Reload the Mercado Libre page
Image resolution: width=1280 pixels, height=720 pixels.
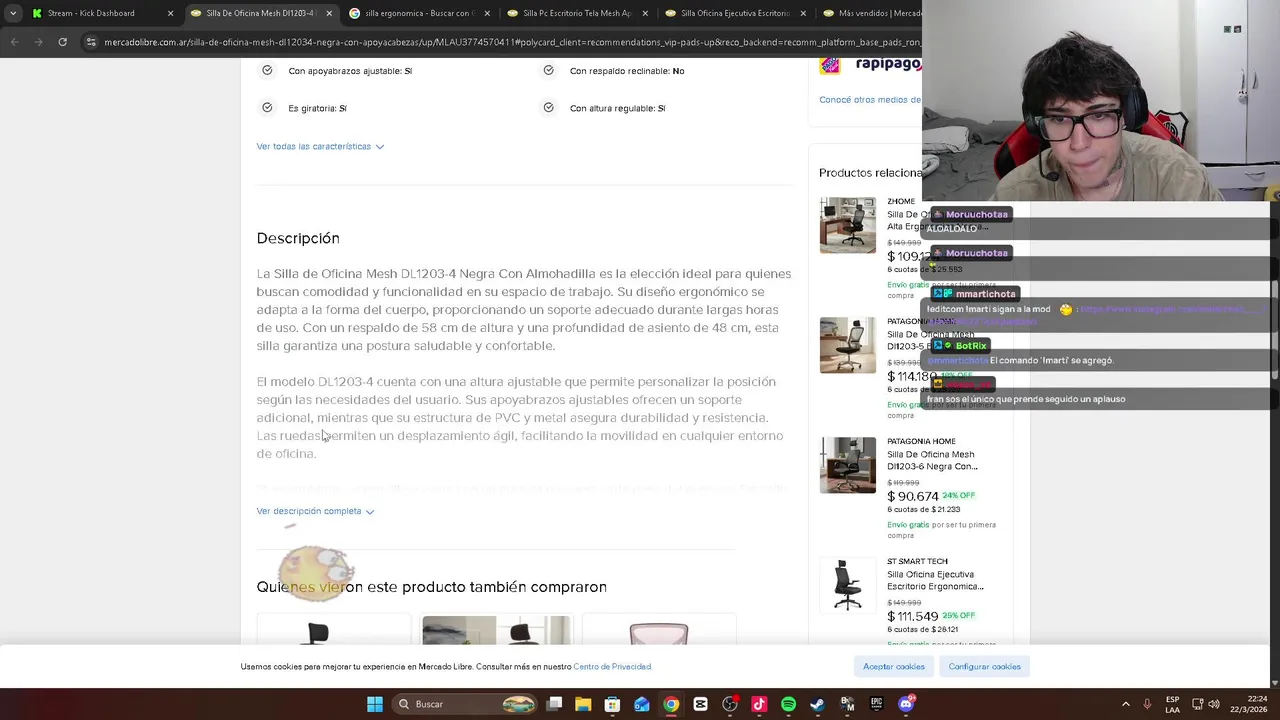[x=62, y=42]
